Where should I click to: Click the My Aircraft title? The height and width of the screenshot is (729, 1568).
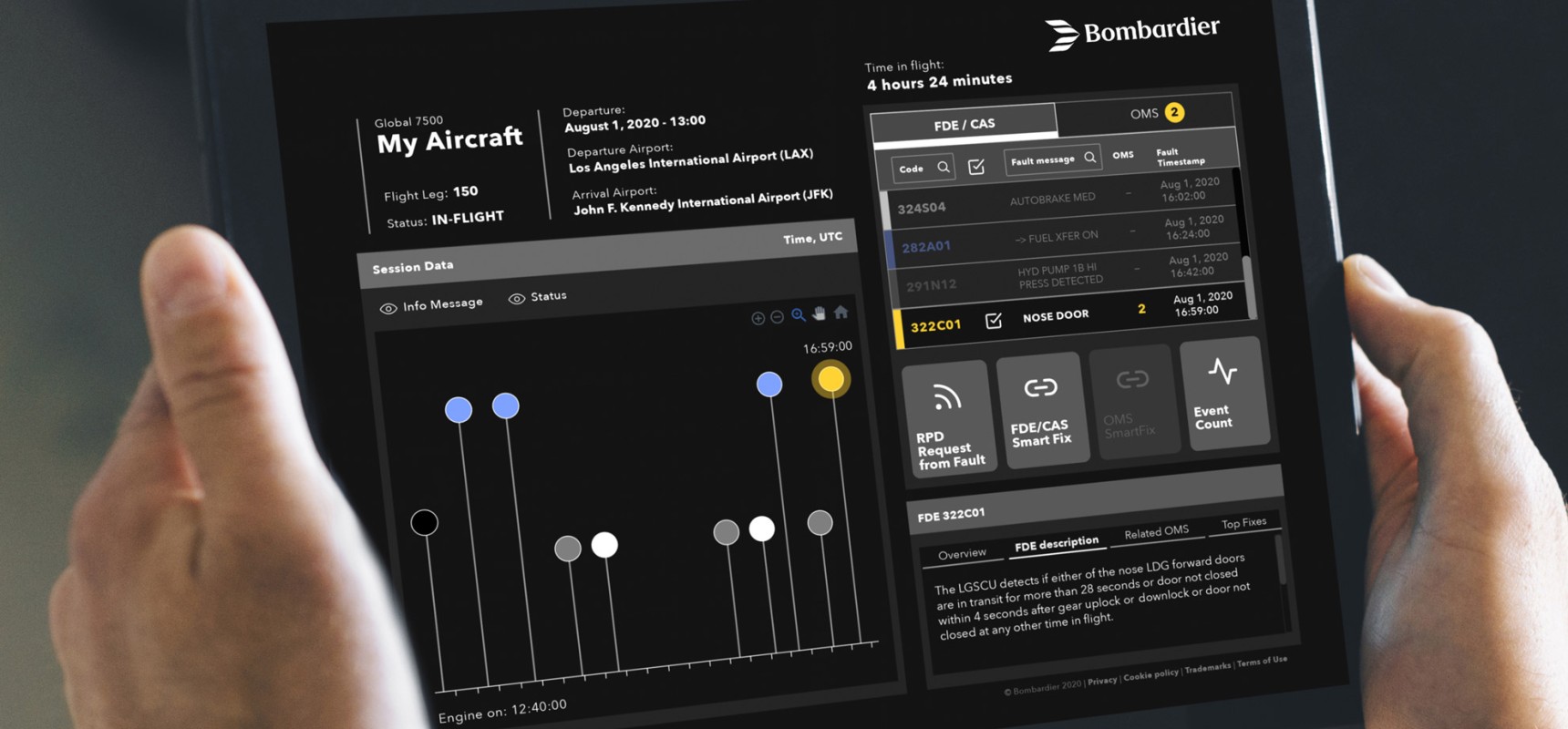[x=449, y=140]
